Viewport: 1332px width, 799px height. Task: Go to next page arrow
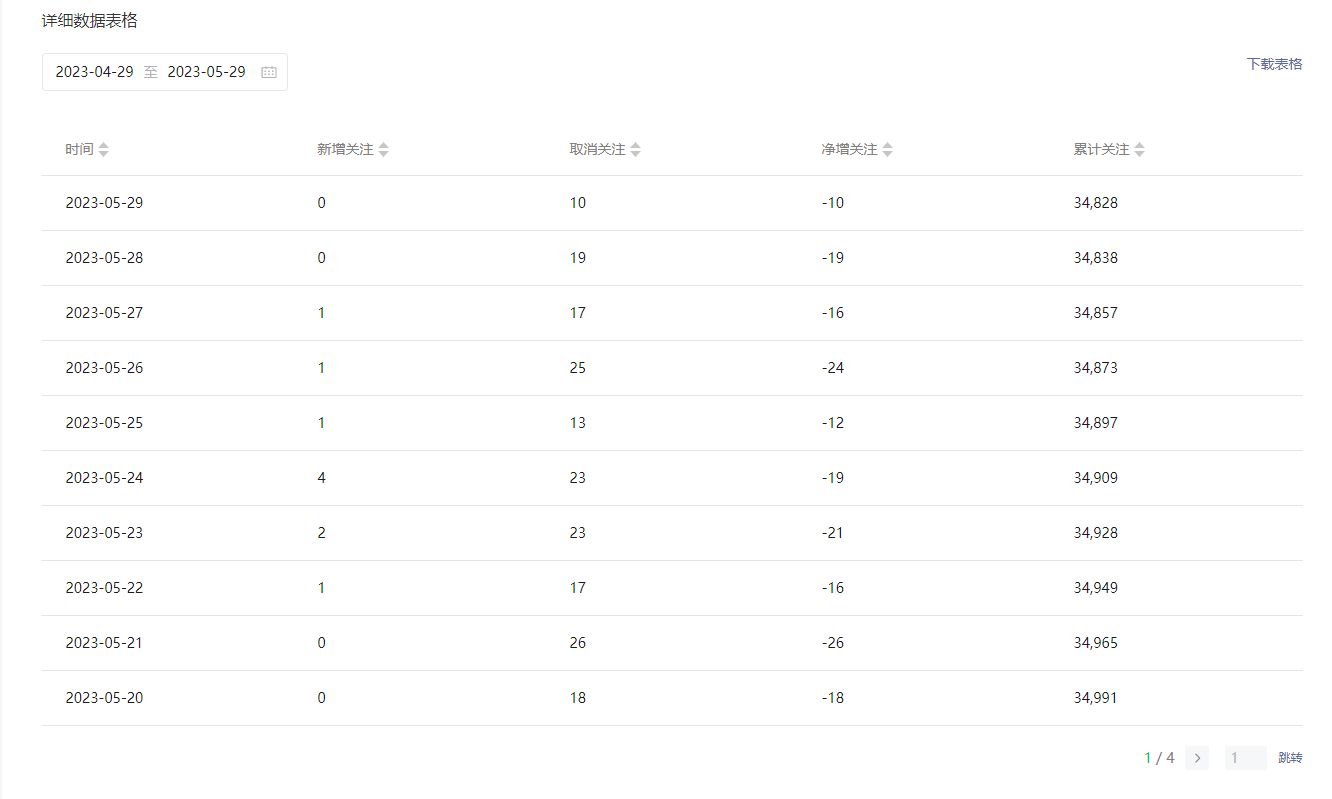pos(1197,758)
